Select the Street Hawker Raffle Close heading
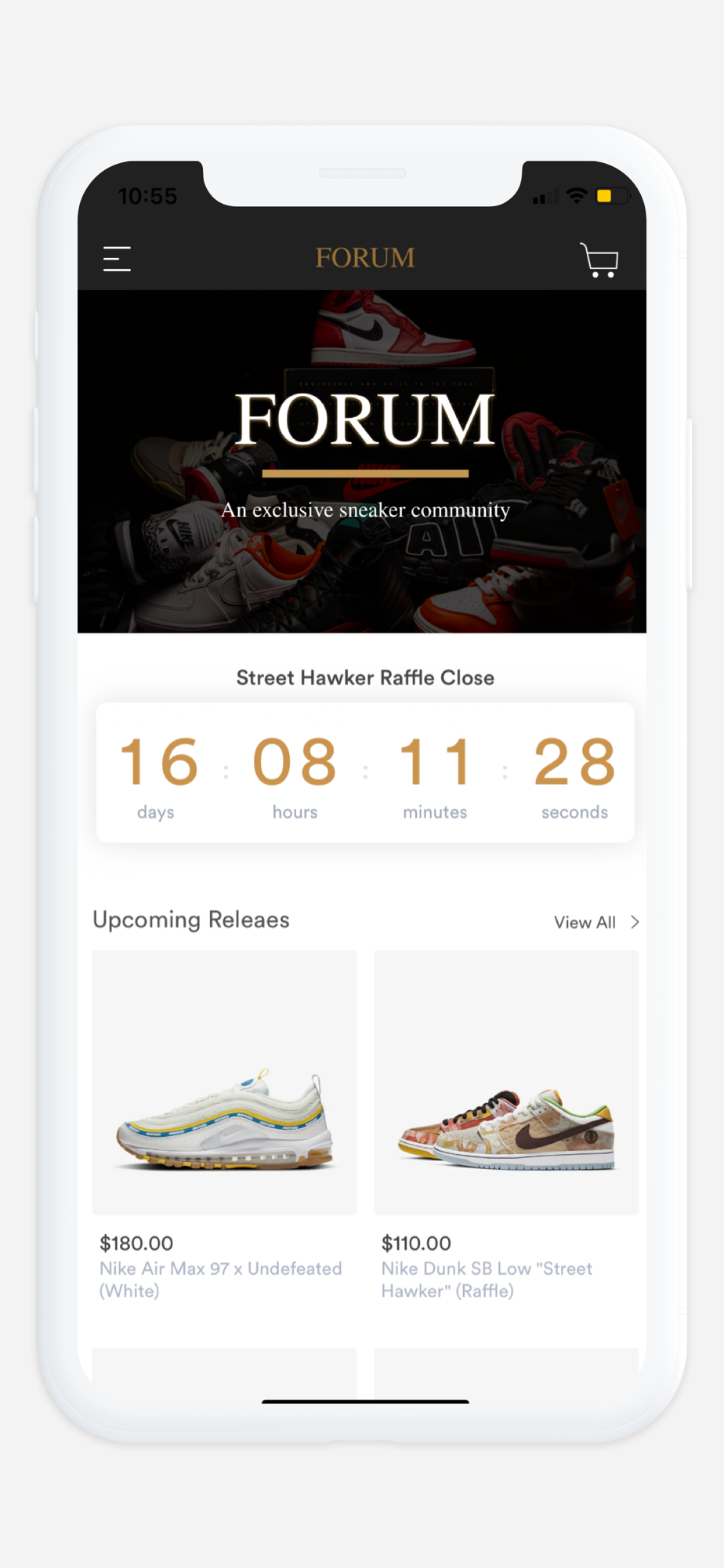 (365, 678)
